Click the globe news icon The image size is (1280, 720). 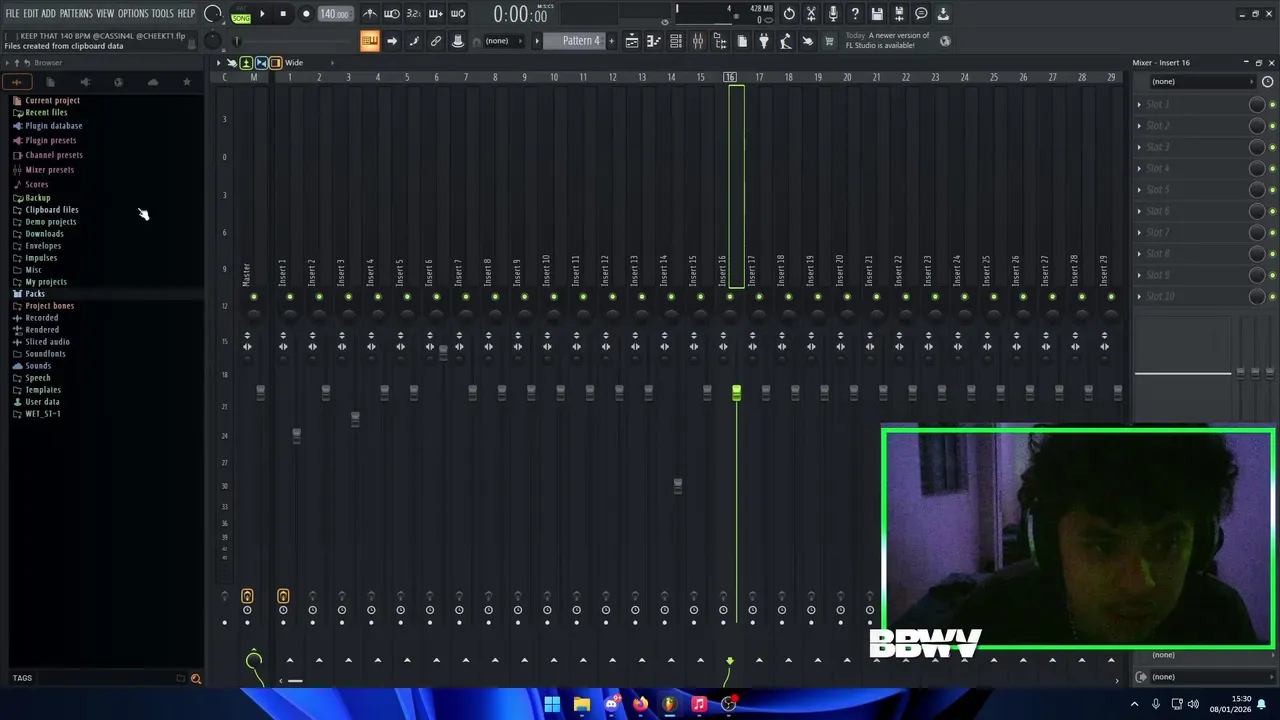(x=945, y=41)
